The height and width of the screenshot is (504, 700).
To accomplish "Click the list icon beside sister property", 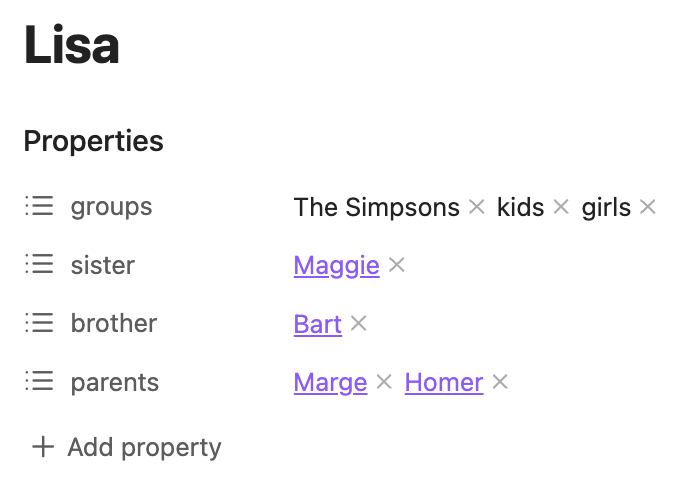I will click(39, 265).
